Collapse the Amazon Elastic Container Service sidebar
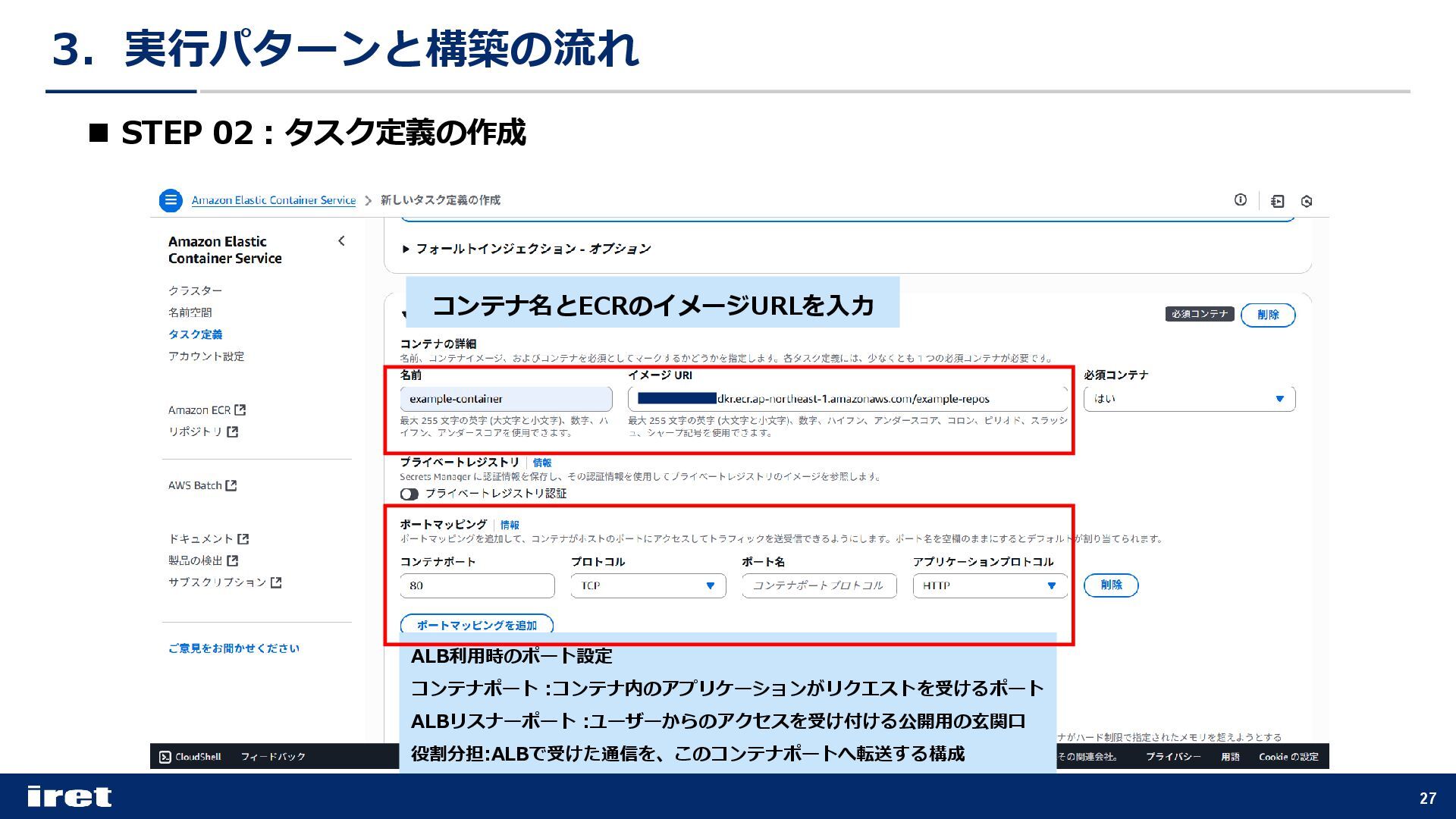This screenshot has width=1456, height=819. point(341,241)
